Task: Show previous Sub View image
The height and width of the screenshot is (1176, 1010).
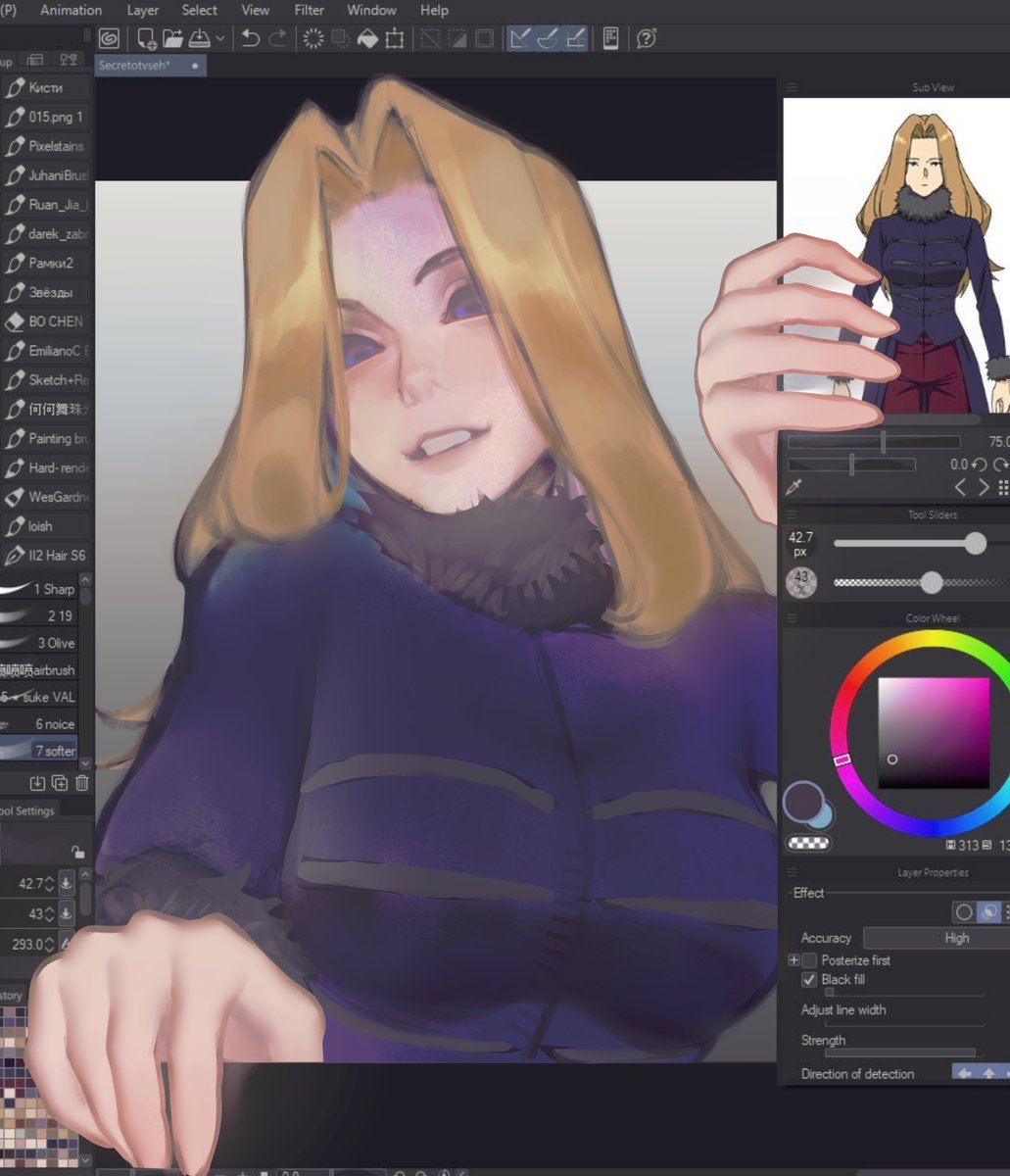Action: tap(960, 487)
